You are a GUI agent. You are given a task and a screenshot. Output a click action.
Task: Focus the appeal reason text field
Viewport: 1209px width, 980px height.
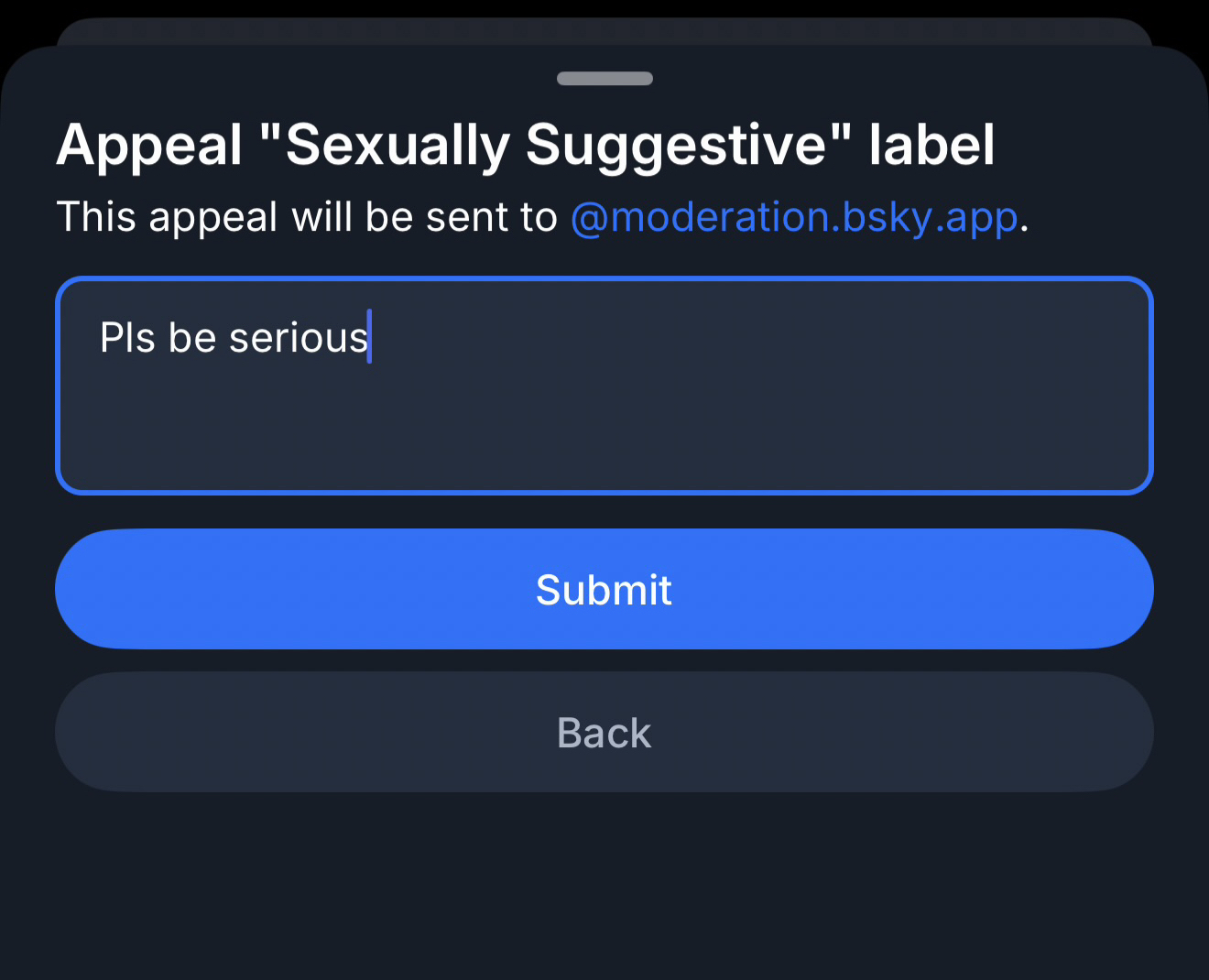point(604,385)
